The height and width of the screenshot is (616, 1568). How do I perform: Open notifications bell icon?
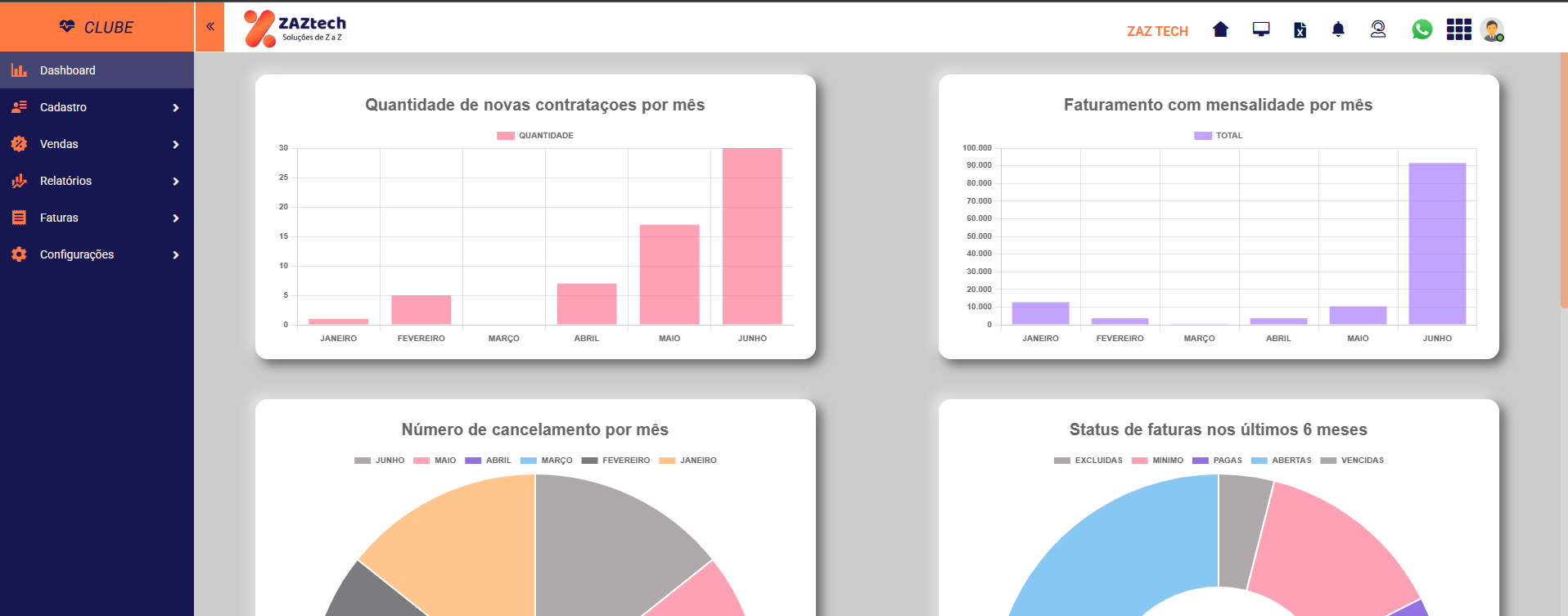point(1338,29)
